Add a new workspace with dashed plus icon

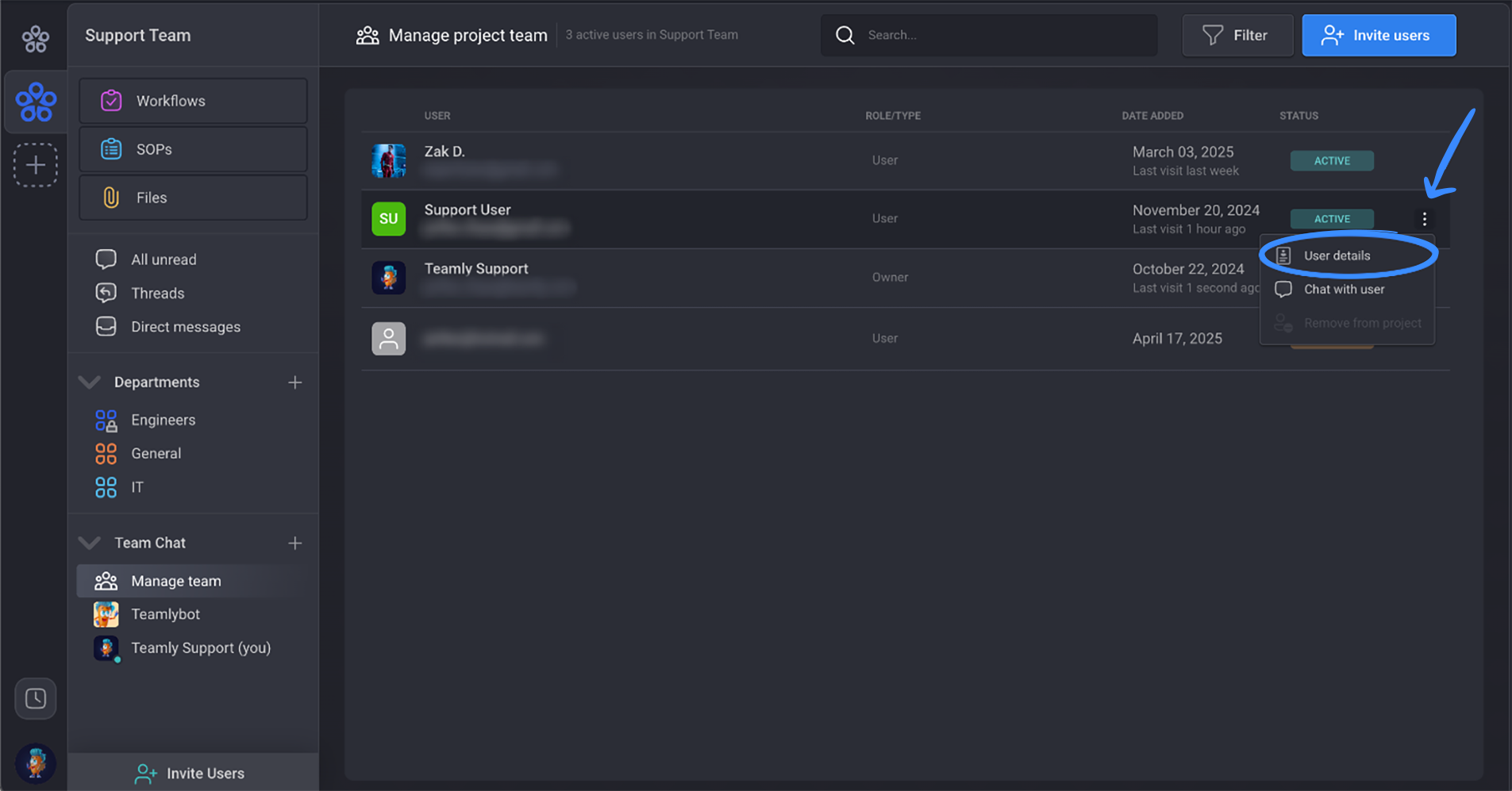click(36, 165)
